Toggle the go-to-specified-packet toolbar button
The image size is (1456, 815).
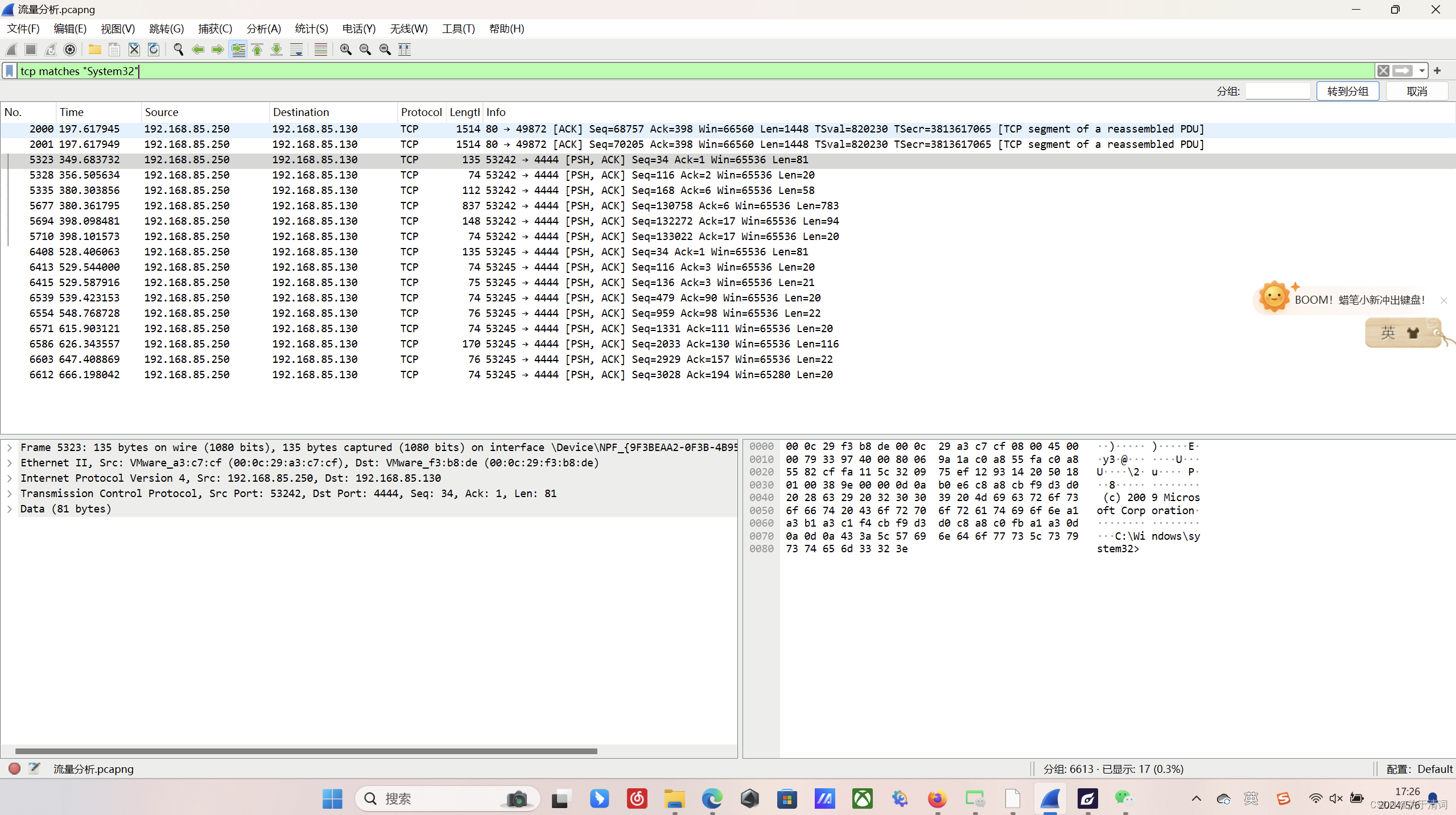coord(238,49)
